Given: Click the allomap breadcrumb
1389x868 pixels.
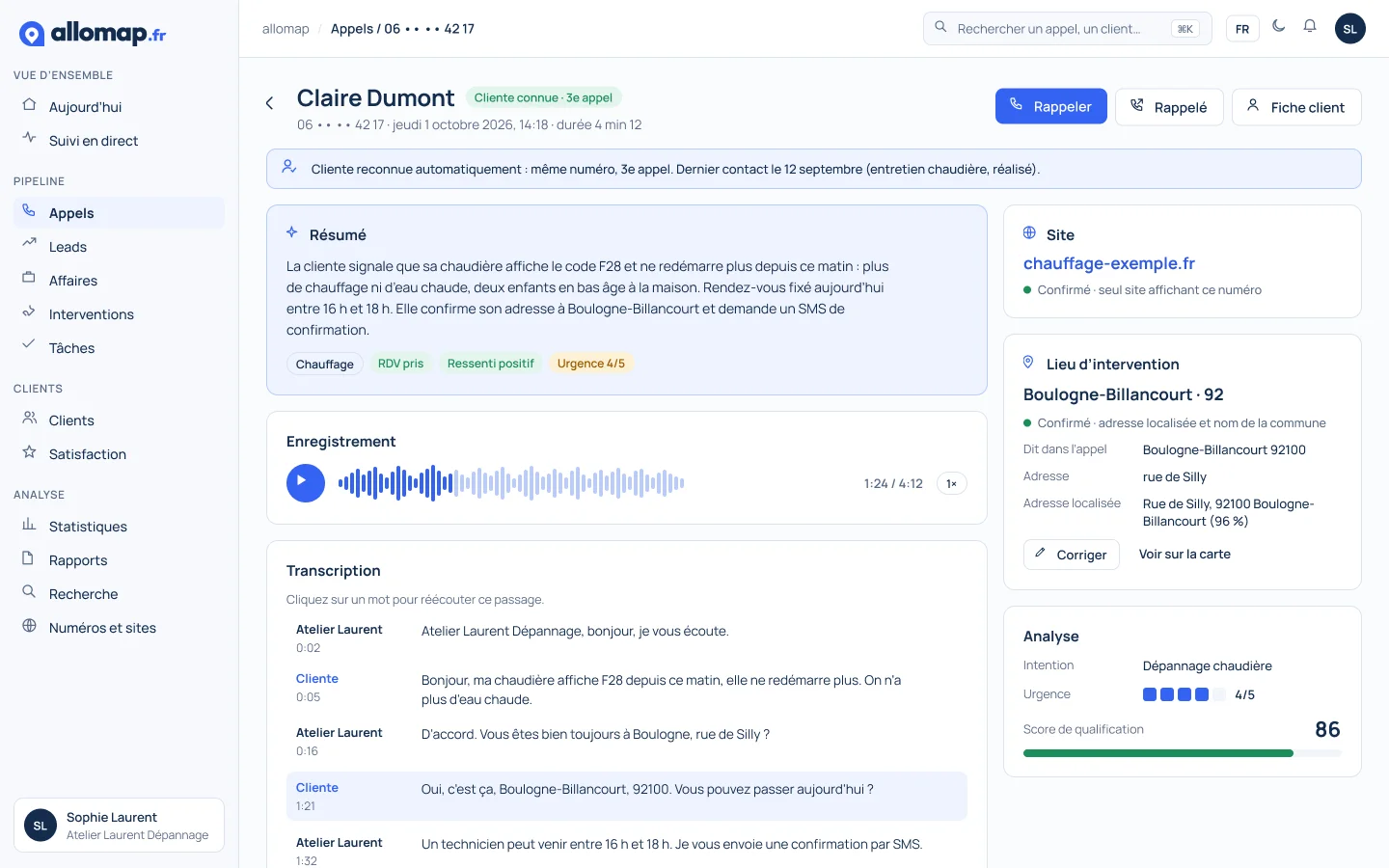Looking at the screenshot, I should pyautogui.click(x=286, y=29).
